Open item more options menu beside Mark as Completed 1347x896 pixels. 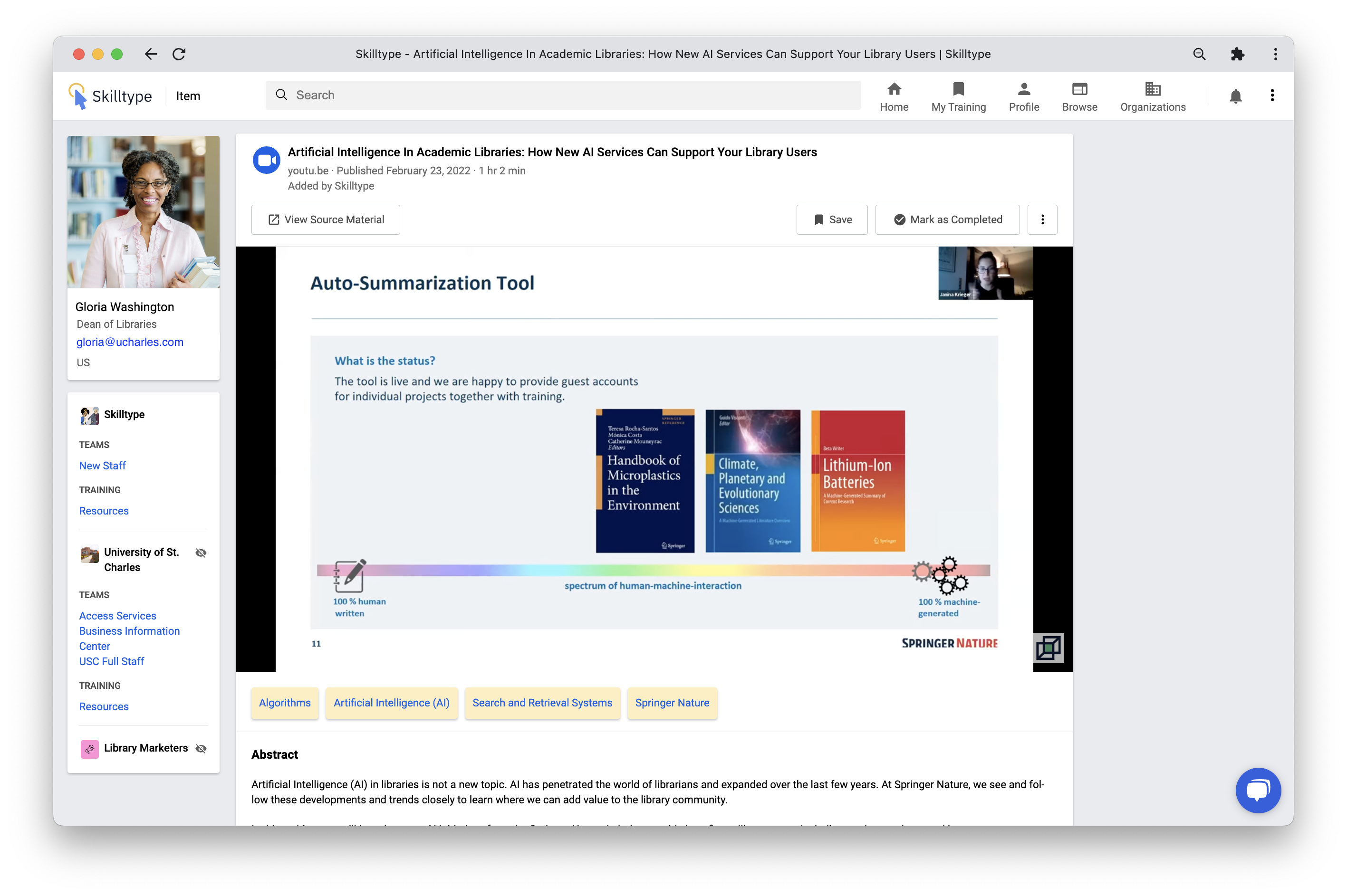pyautogui.click(x=1042, y=219)
